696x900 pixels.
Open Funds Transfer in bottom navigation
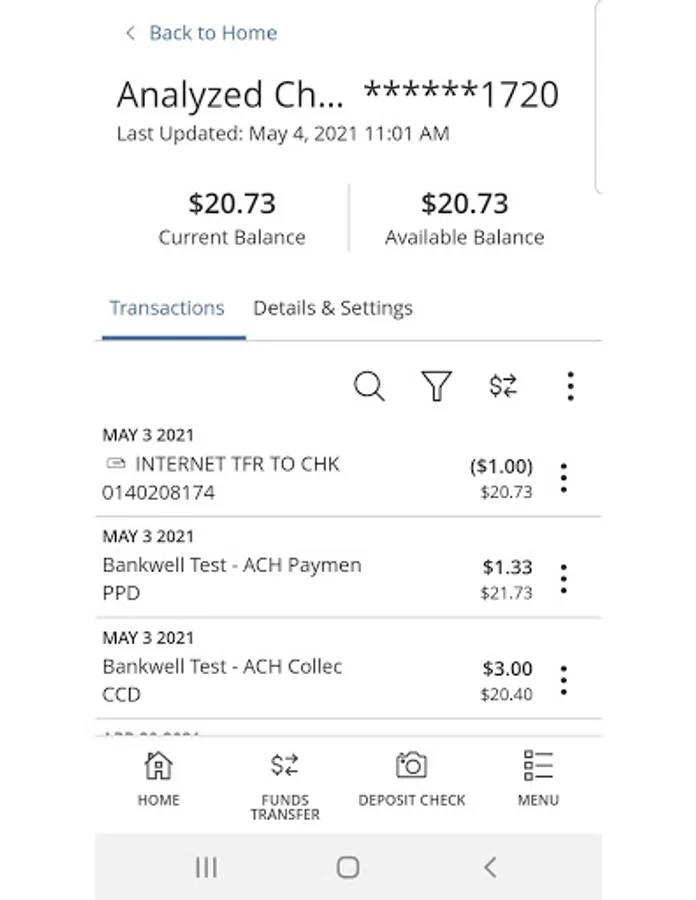(x=285, y=785)
